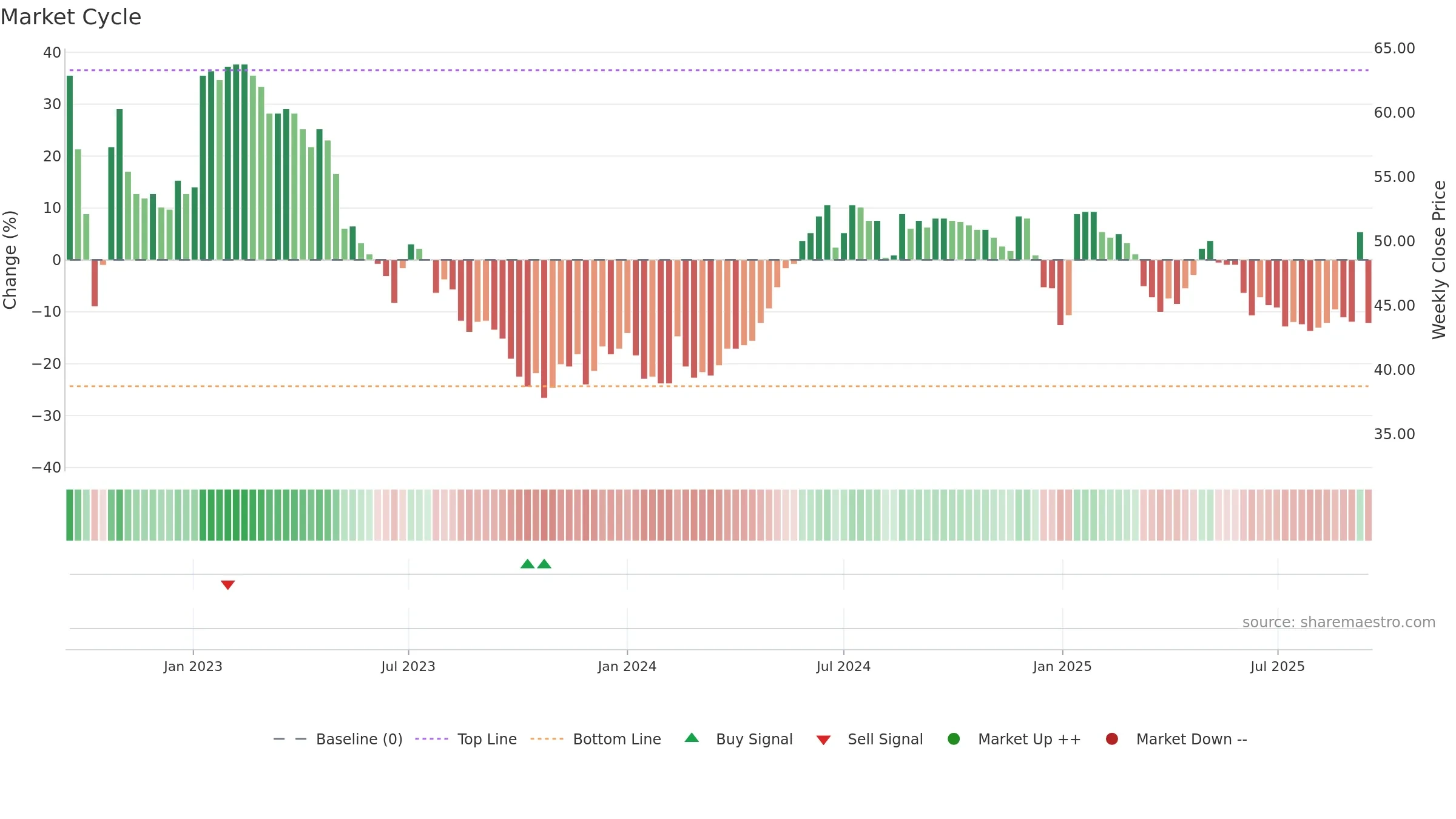Screen dimensions: 1456x819
Task: Toggle the Market Down -- legend entry
Action: pyautogui.click(x=1176, y=739)
